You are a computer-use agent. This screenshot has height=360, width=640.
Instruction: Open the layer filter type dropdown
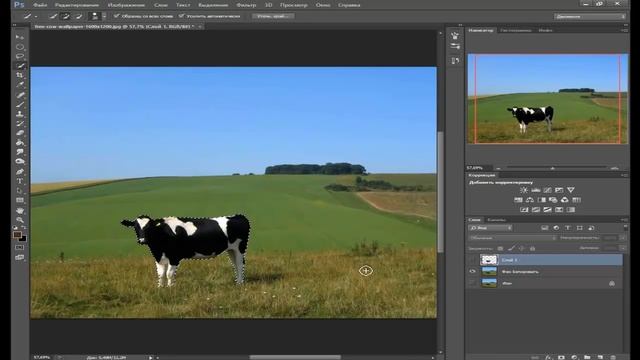click(490, 228)
